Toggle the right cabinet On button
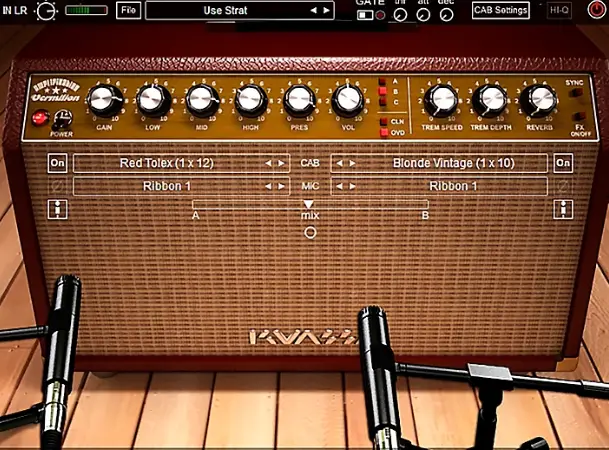 point(563,163)
